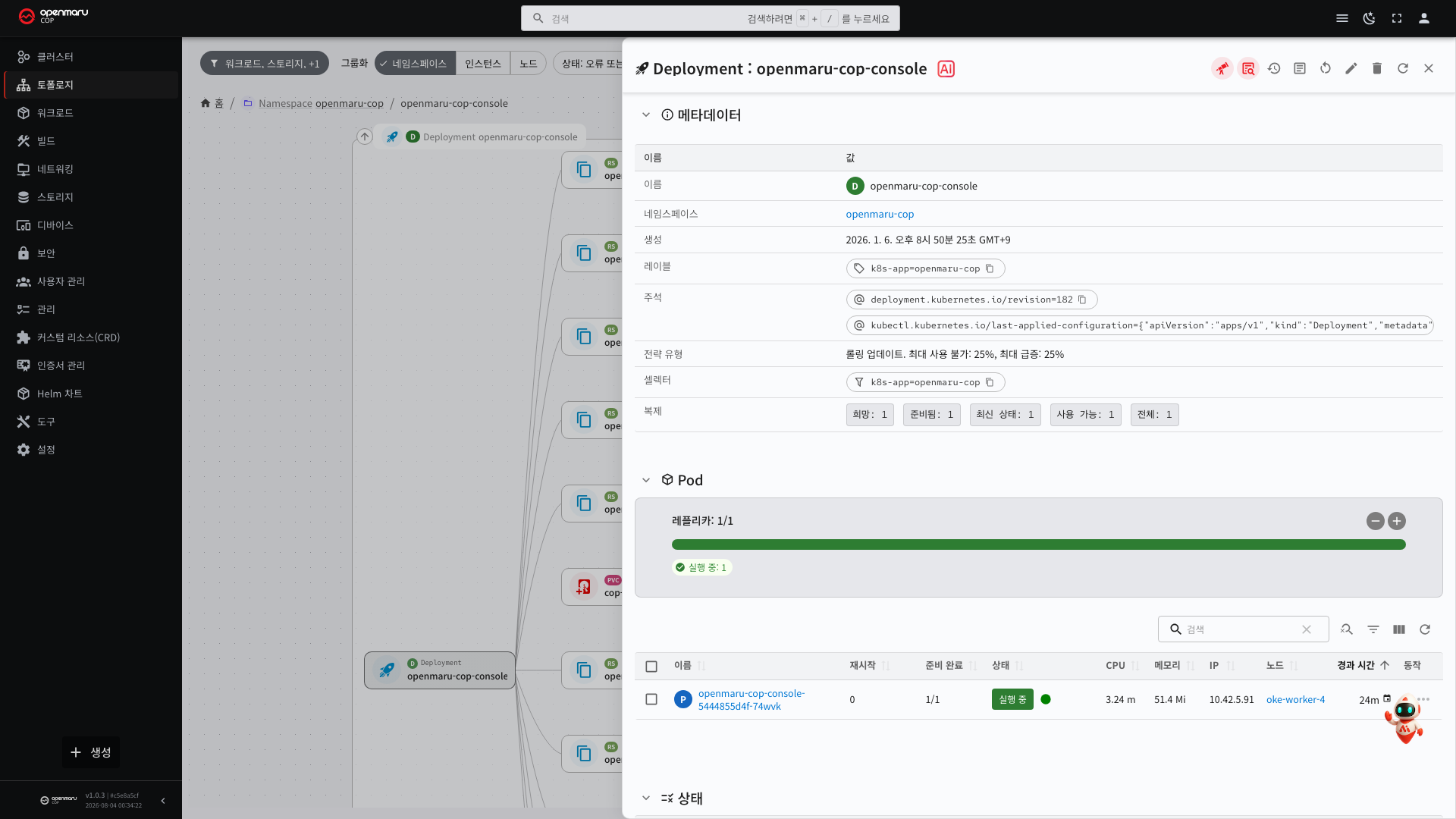
Task: Click the 생성 create button
Action: pyautogui.click(x=91, y=752)
